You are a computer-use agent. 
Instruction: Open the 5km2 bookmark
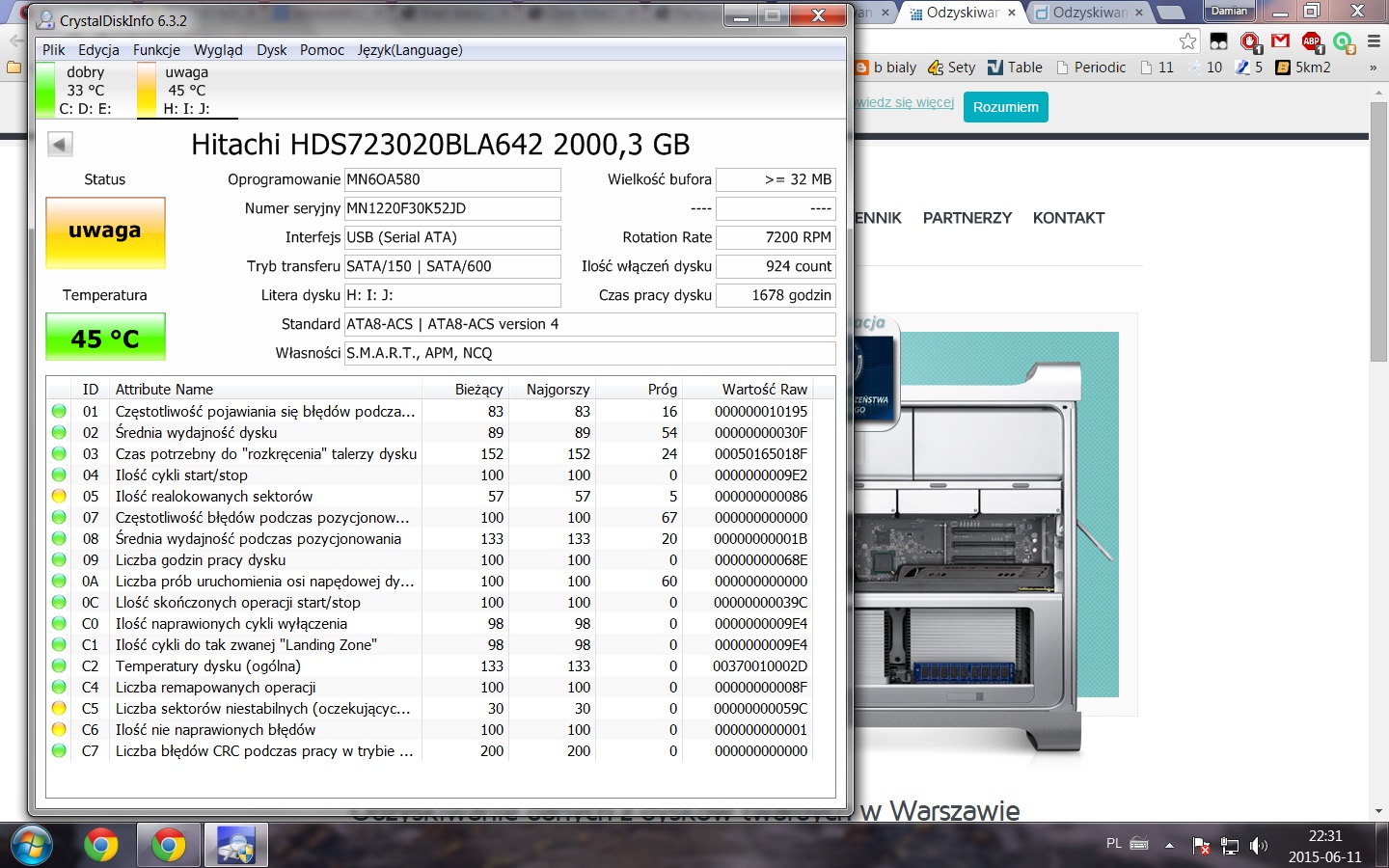(x=1303, y=68)
